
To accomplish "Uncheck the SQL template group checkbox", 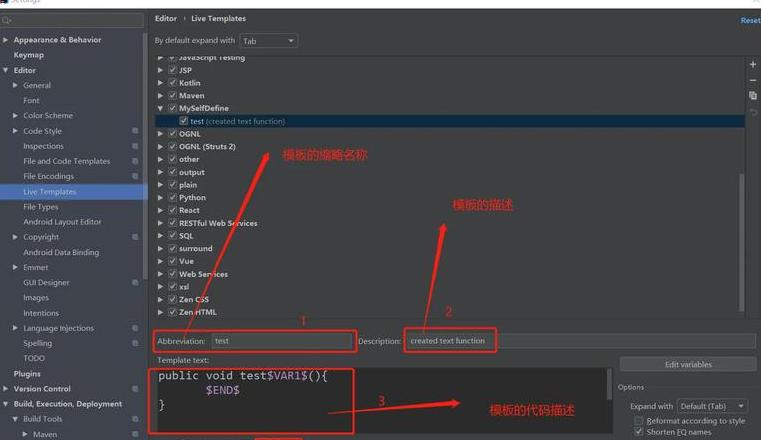I will click(x=172, y=235).
